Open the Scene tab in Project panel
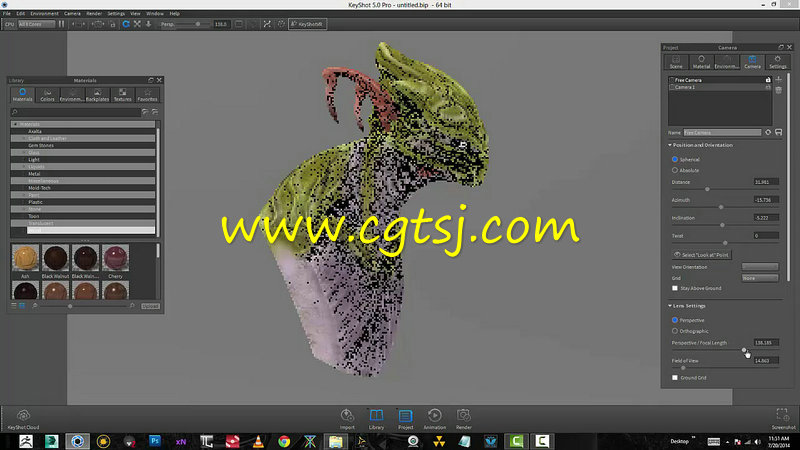 click(676, 62)
